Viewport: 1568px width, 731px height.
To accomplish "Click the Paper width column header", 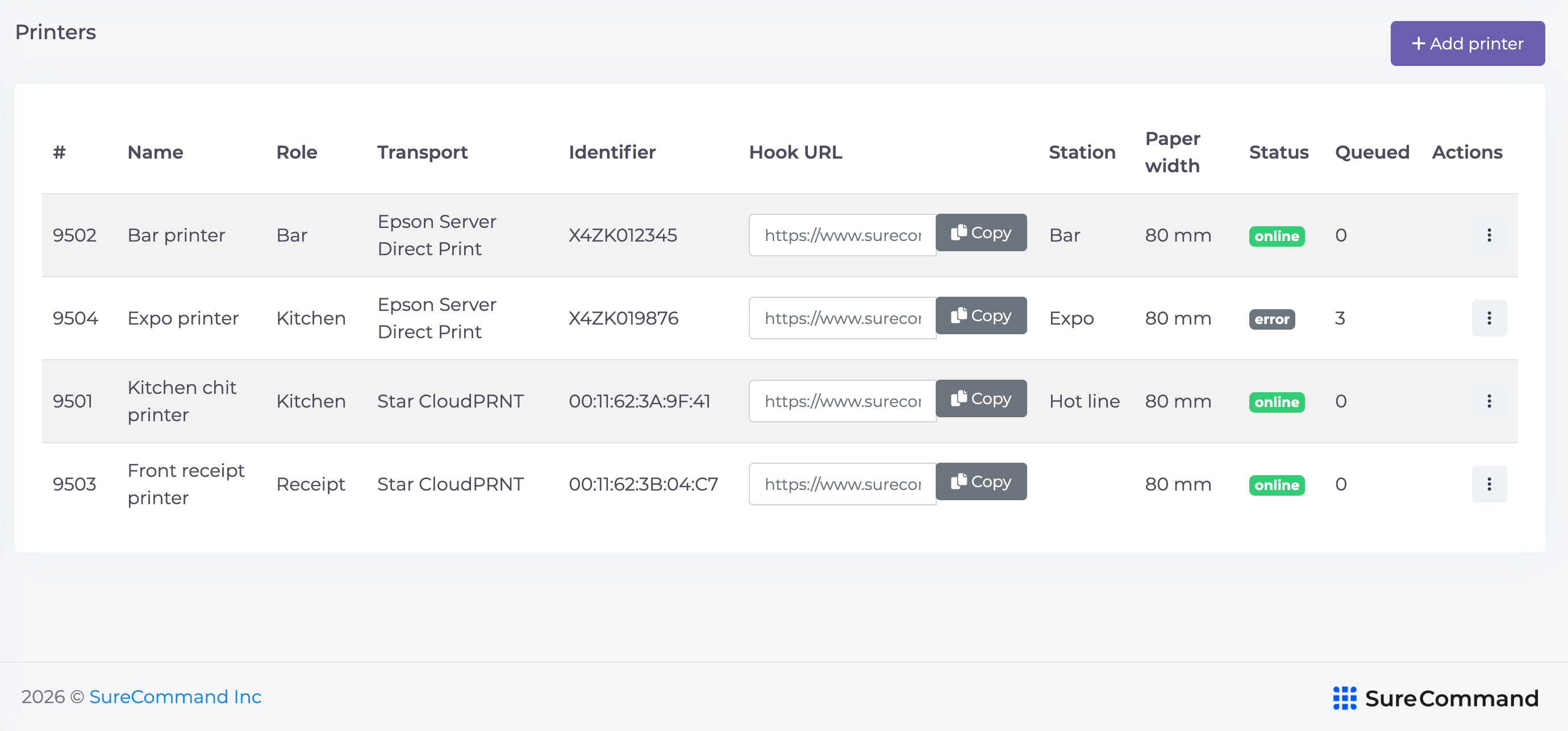I will coord(1173,152).
